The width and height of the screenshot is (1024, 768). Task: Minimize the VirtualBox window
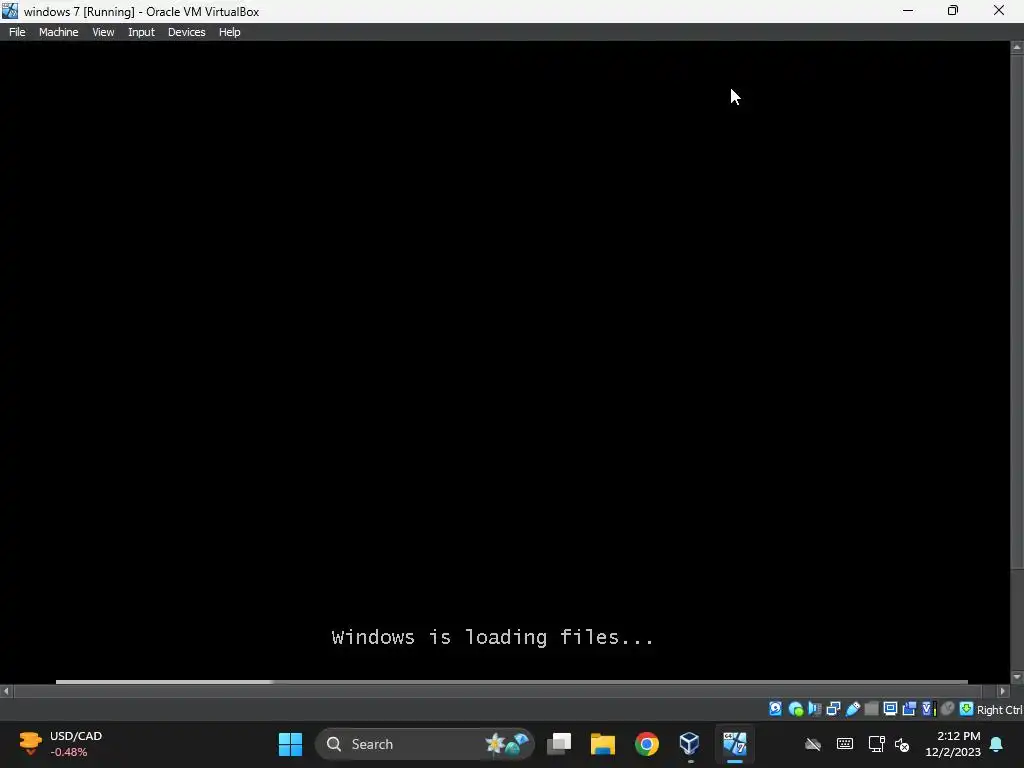pyautogui.click(x=908, y=10)
